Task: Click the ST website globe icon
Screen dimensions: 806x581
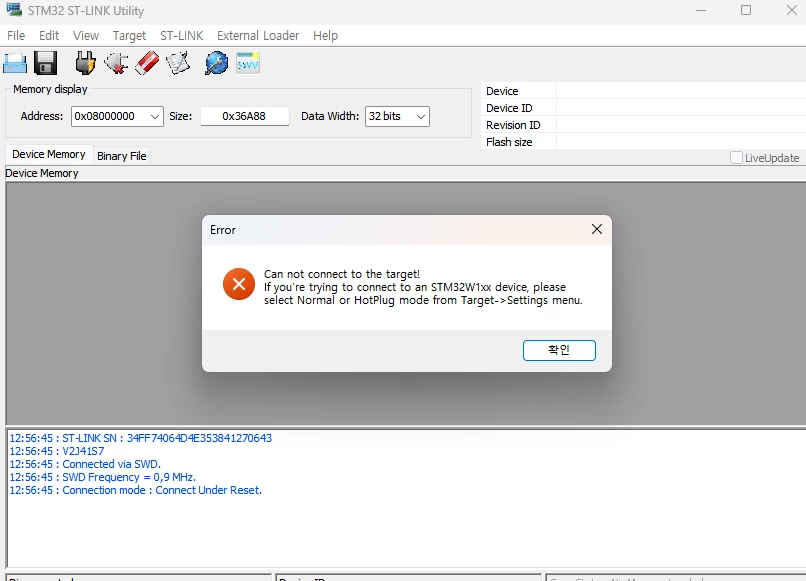Action: click(x=216, y=63)
